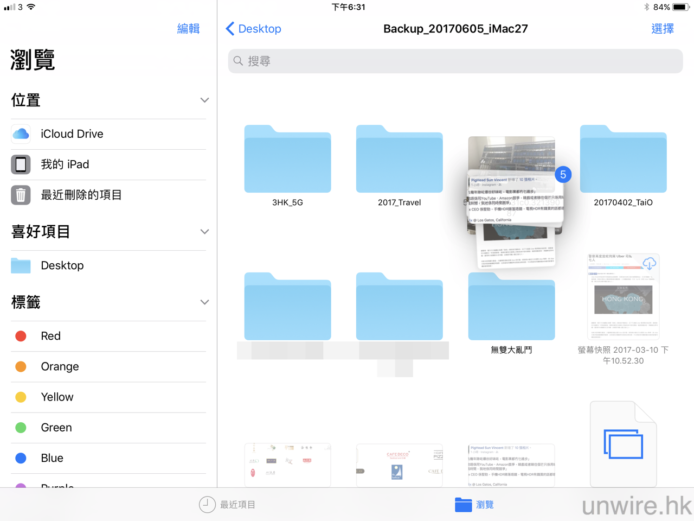Open the 20170402_TaiO folder
This screenshot has width=694, height=521.
(x=623, y=160)
